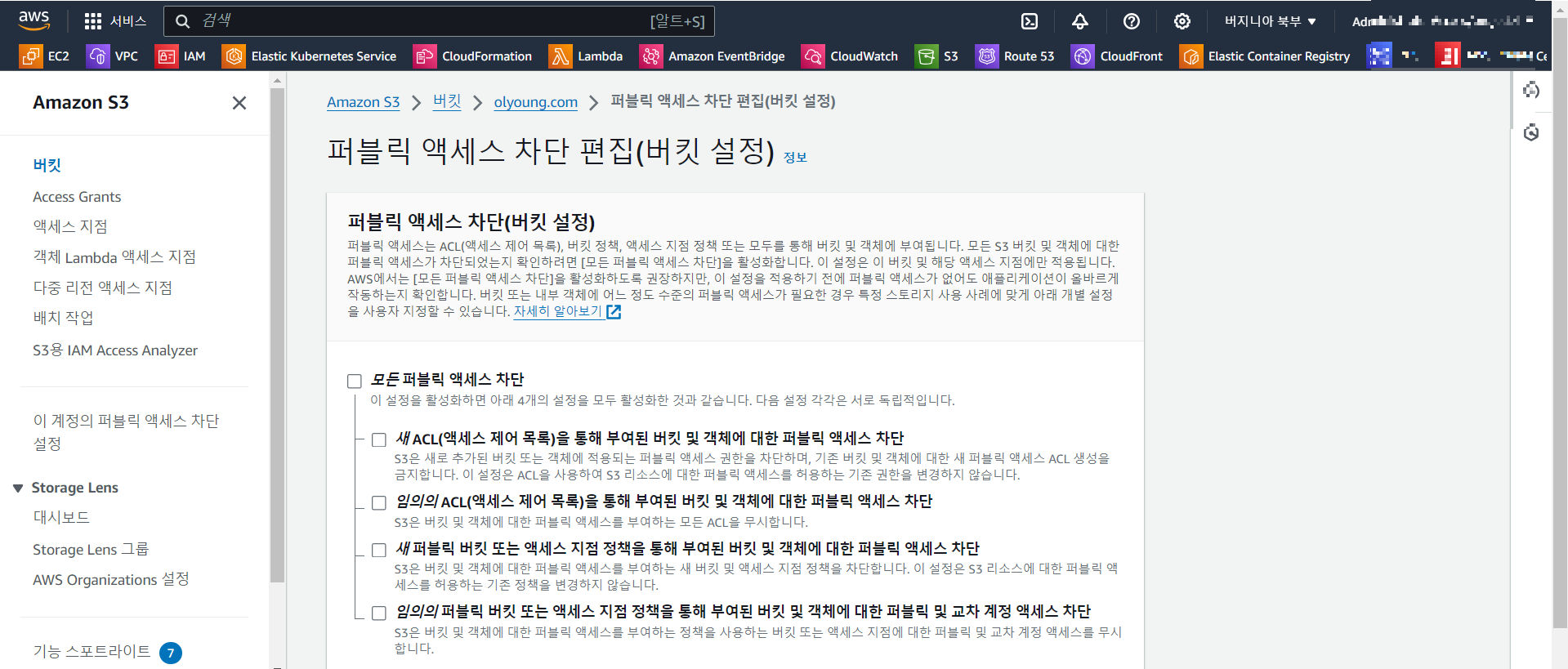Collapse the Storage Lens section

tap(18, 488)
